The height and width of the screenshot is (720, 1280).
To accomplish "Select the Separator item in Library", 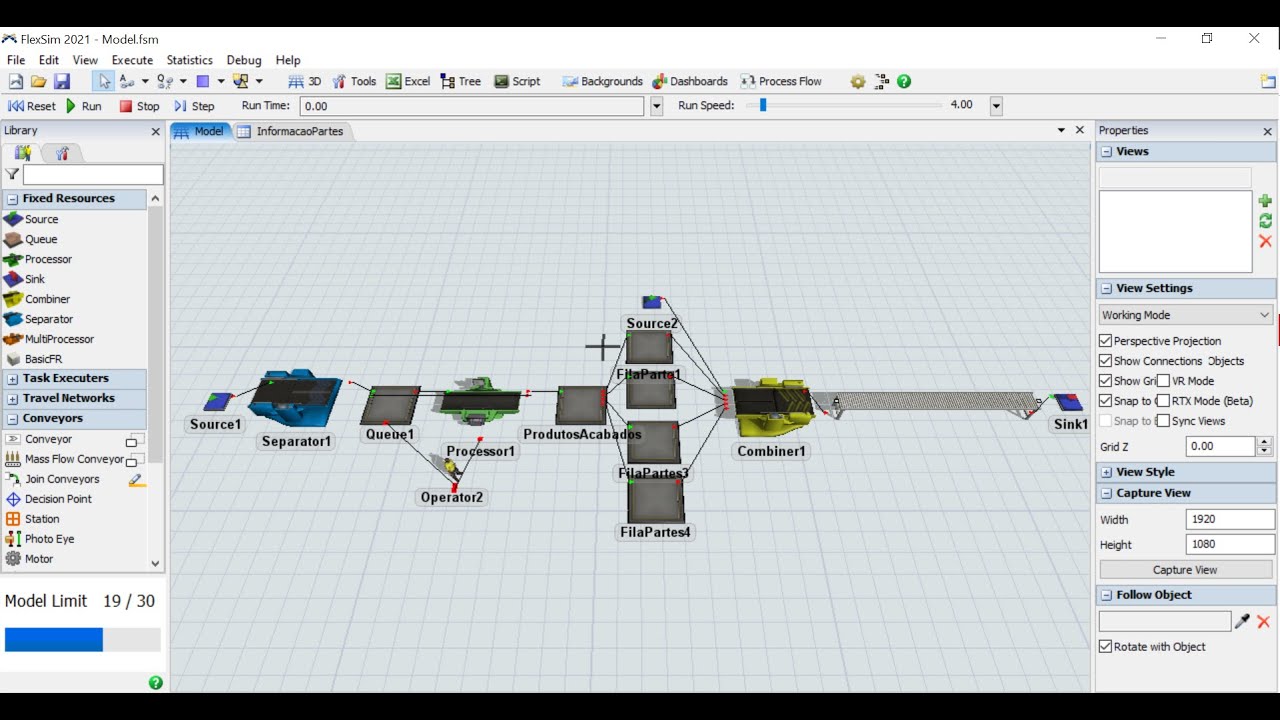I will (38, 319).
